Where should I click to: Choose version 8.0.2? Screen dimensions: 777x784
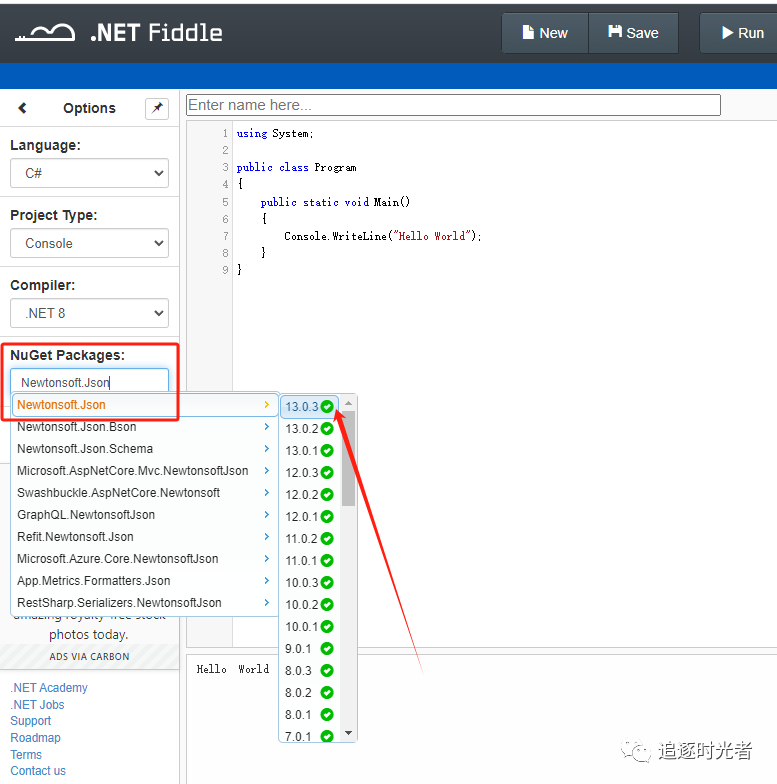tap(310, 692)
